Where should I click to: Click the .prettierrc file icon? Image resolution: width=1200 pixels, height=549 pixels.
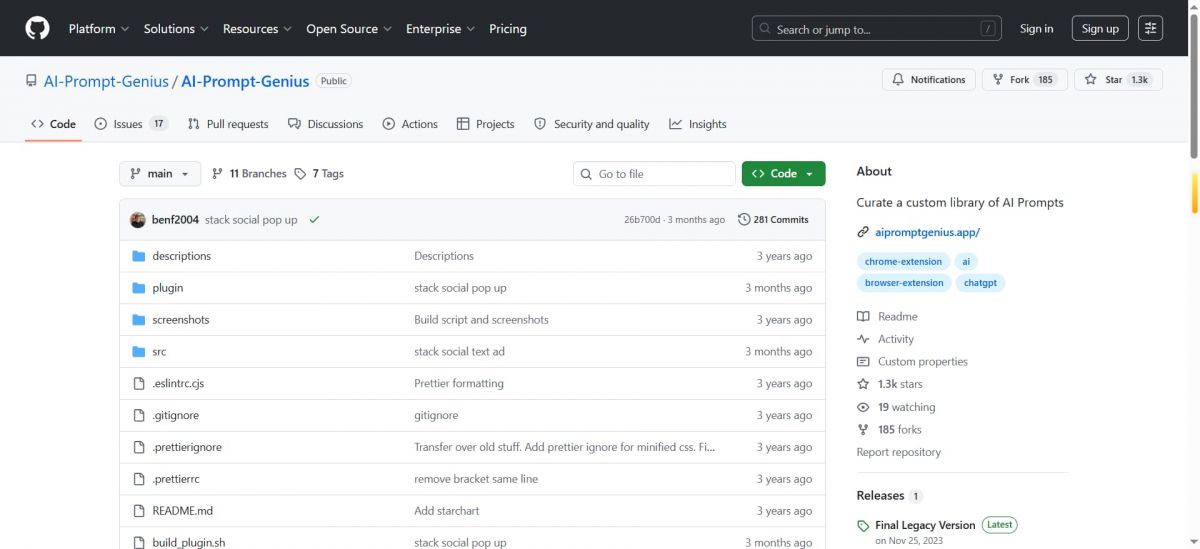[x=139, y=479]
